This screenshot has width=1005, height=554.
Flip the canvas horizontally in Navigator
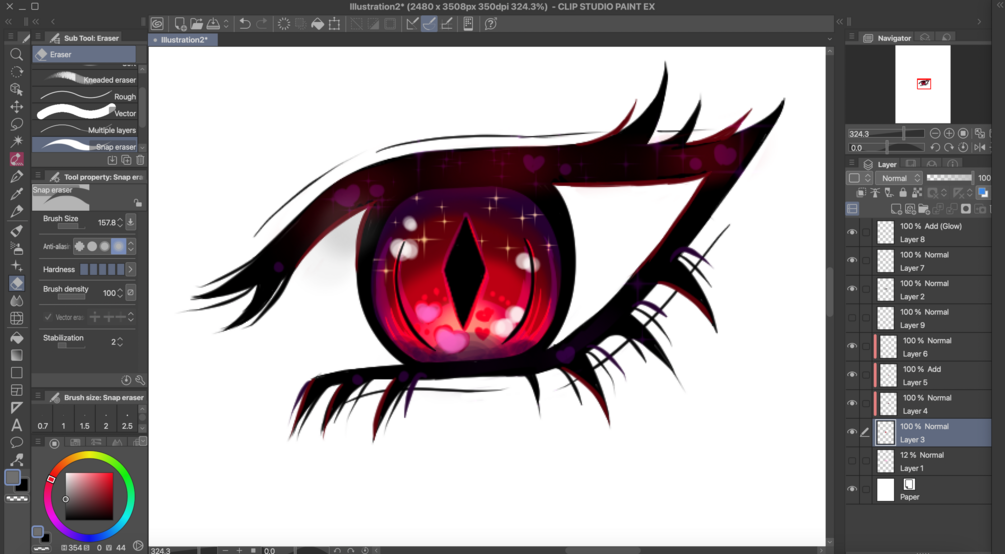coord(979,147)
